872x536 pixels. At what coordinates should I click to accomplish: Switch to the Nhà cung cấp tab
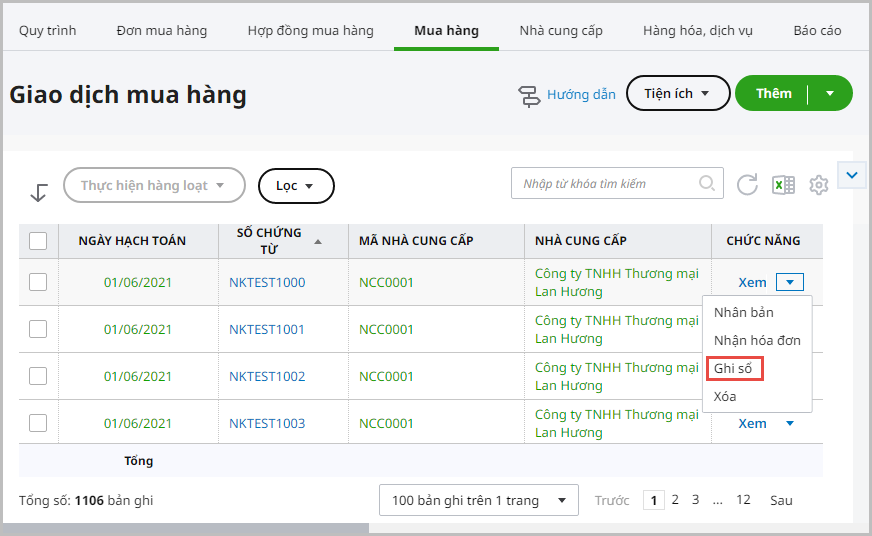click(x=561, y=30)
